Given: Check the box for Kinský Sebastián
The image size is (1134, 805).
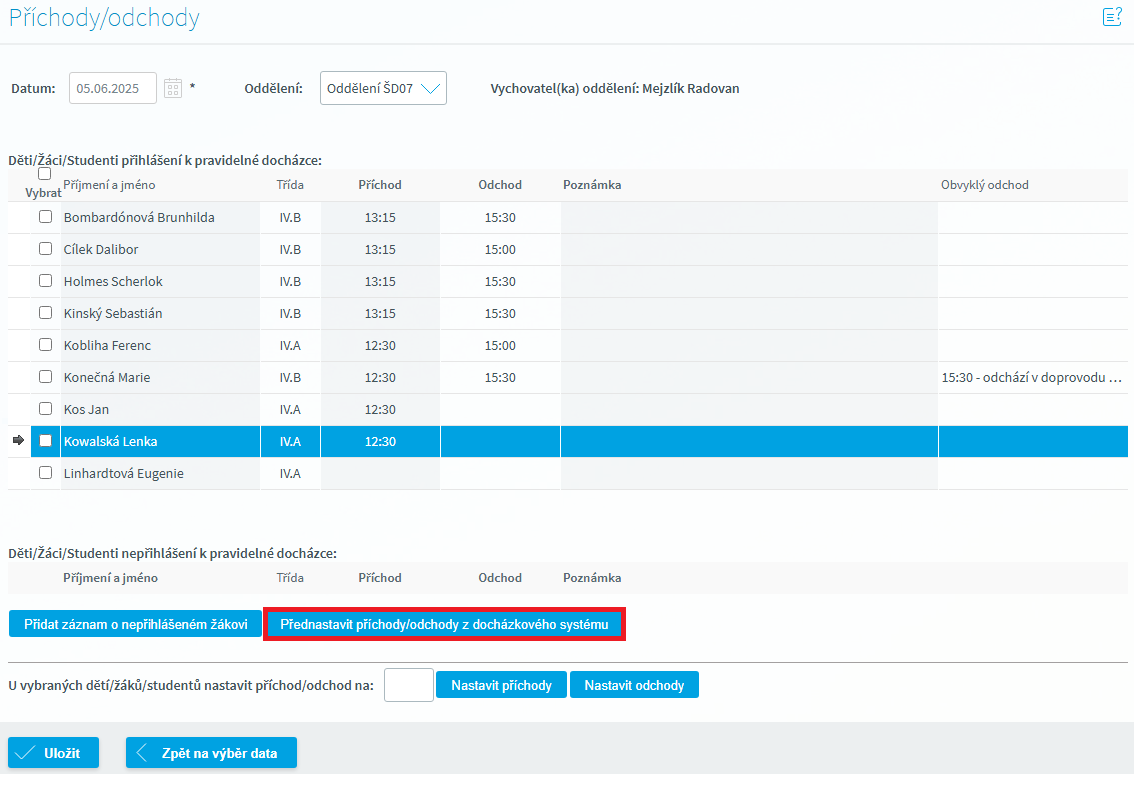Looking at the screenshot, I should (x=46, y=312).
